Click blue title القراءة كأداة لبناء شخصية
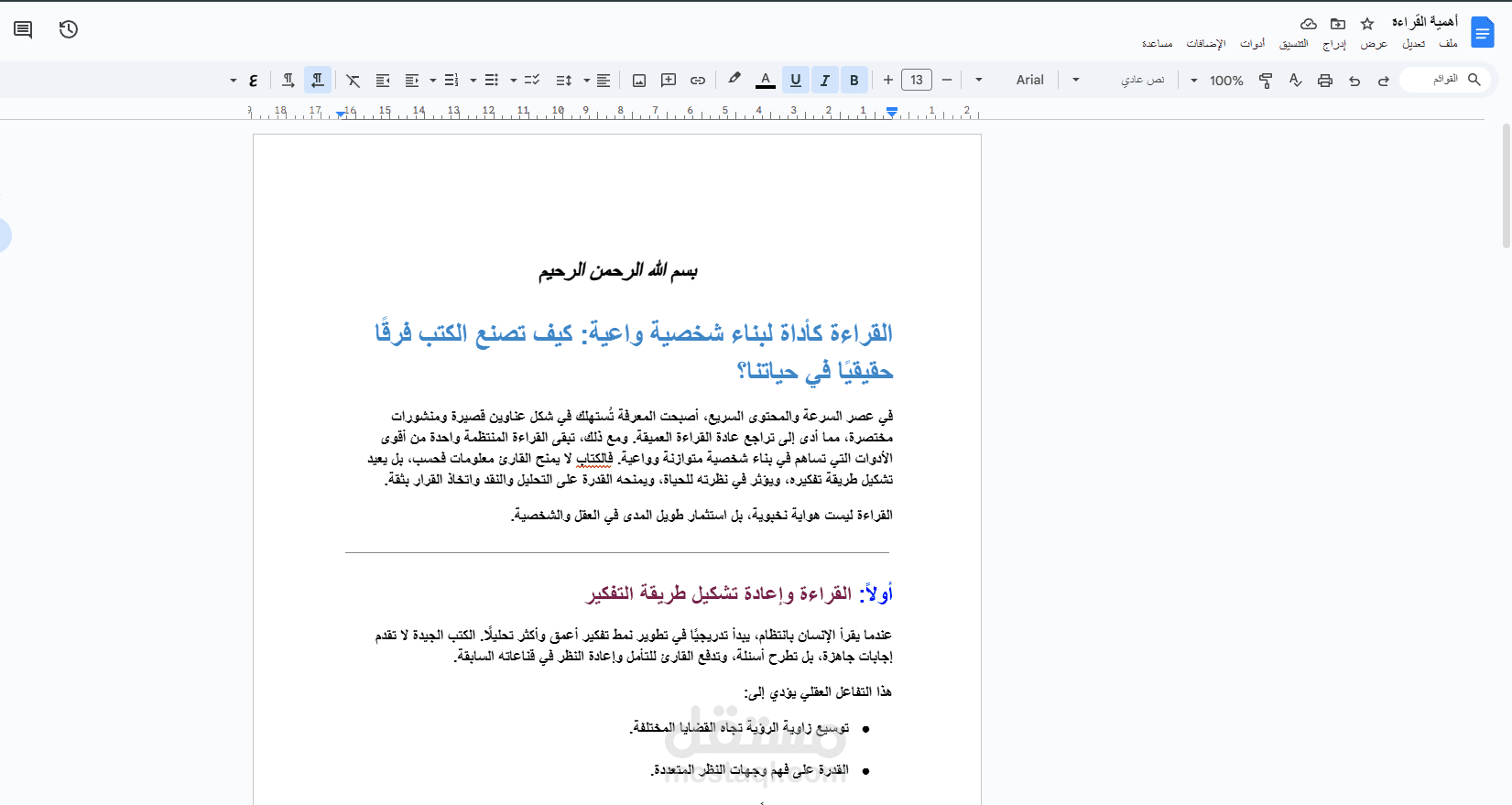Viewport: 1512px width, 805px height. (x=634, y=352)
